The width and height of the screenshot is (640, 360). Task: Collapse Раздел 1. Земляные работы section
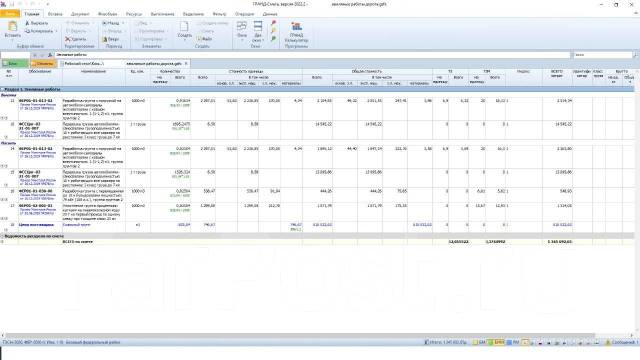2,89
